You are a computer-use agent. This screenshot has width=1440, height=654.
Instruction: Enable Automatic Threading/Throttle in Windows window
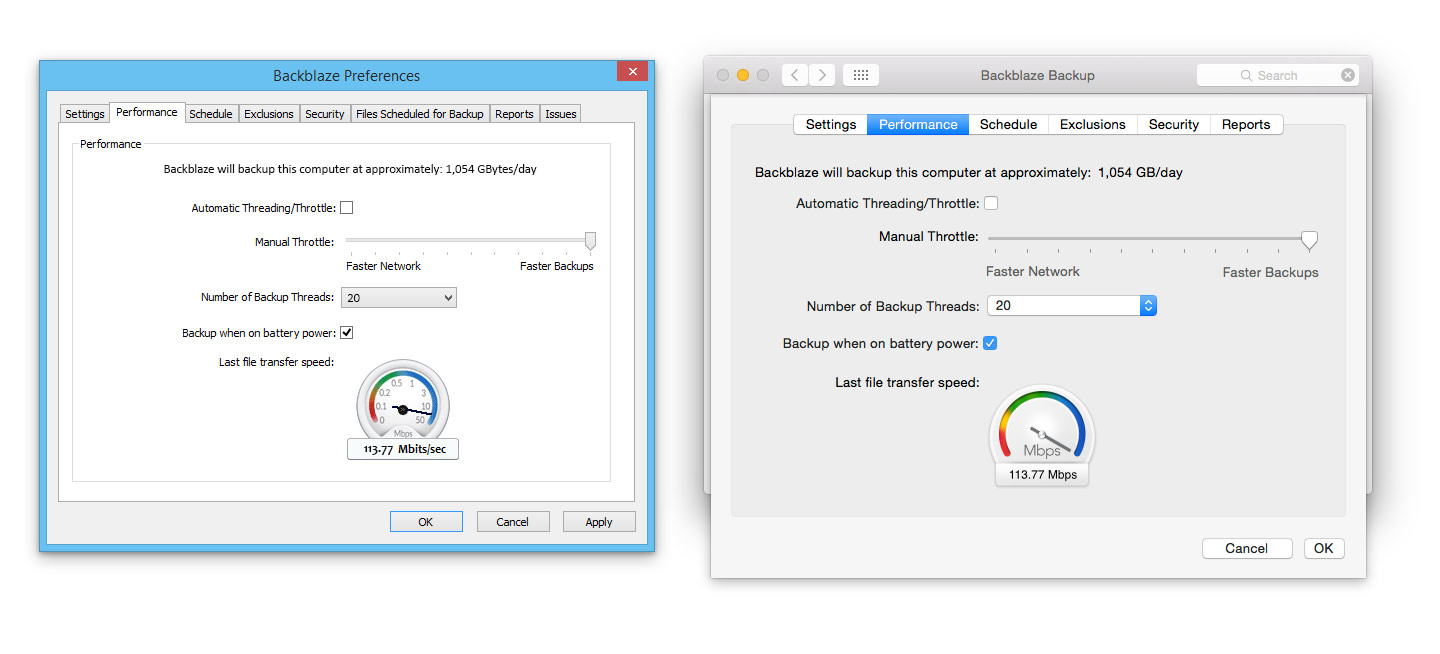[347, 208]
